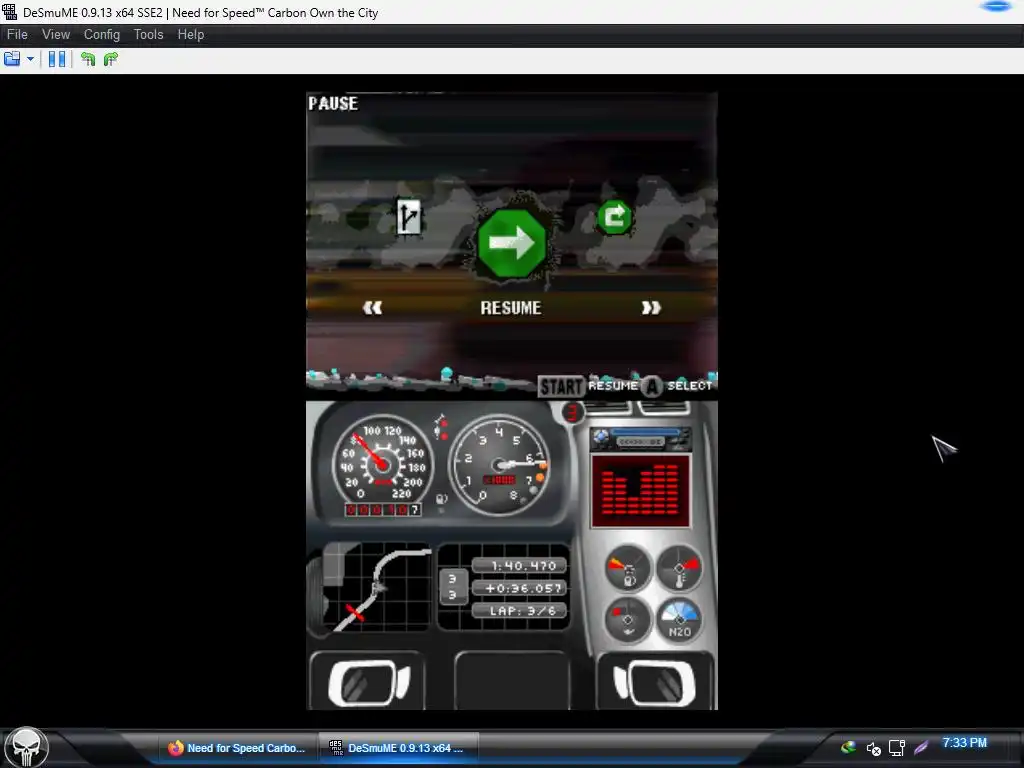Click the 7:33 PM clock

pos(964,743)
